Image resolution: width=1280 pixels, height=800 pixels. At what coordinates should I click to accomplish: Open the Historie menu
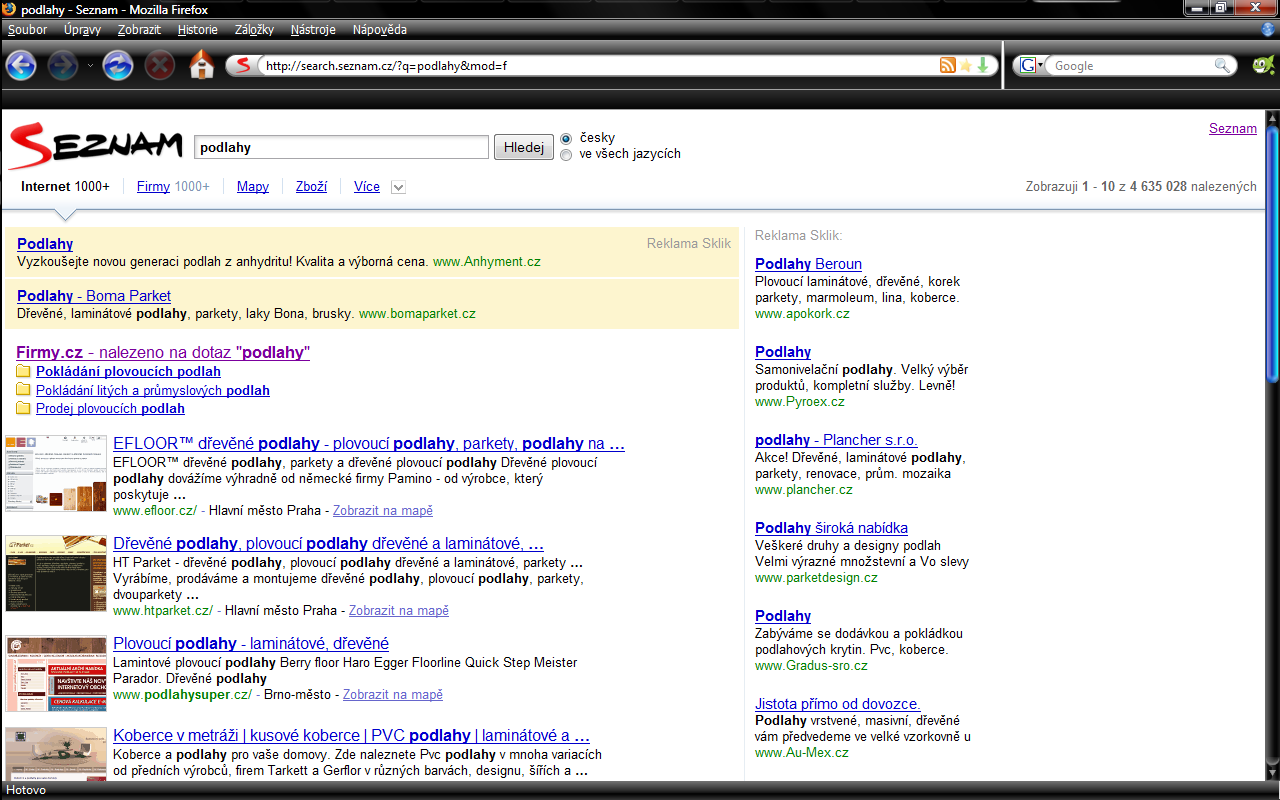click(x=197, y=30)
